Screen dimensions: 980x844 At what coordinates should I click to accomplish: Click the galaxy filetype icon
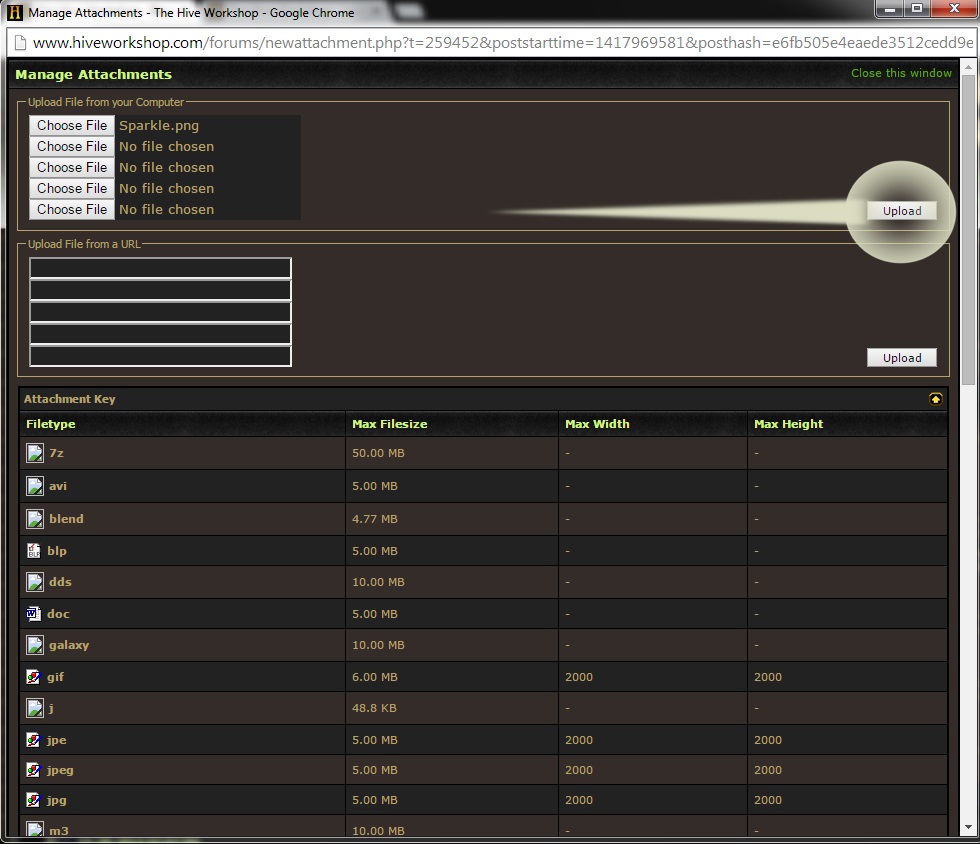[35, 645]
